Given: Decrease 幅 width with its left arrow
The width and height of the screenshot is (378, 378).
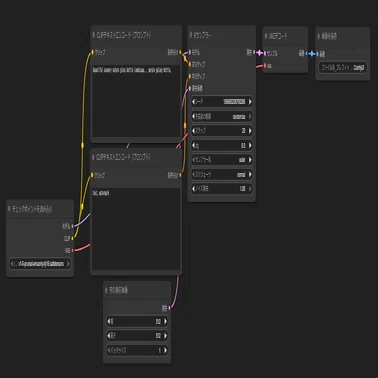Looking at the screenshot, I should 109,321.
